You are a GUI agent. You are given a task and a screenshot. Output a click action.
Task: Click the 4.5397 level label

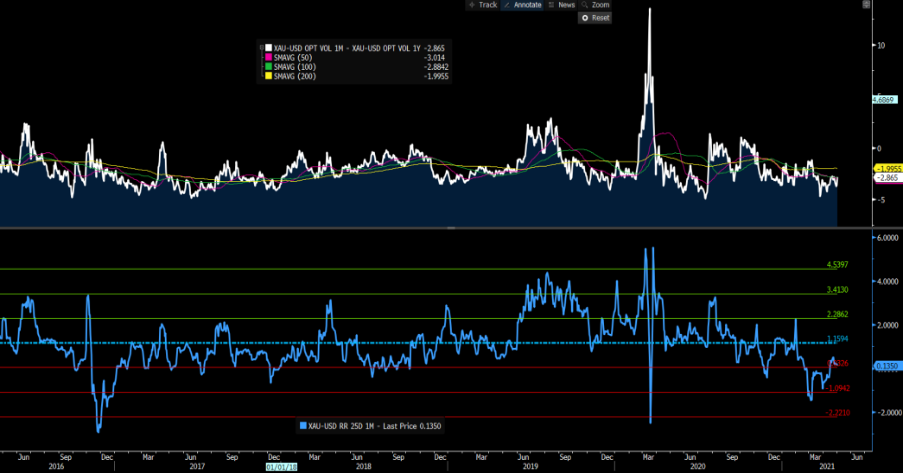[837, 265]
